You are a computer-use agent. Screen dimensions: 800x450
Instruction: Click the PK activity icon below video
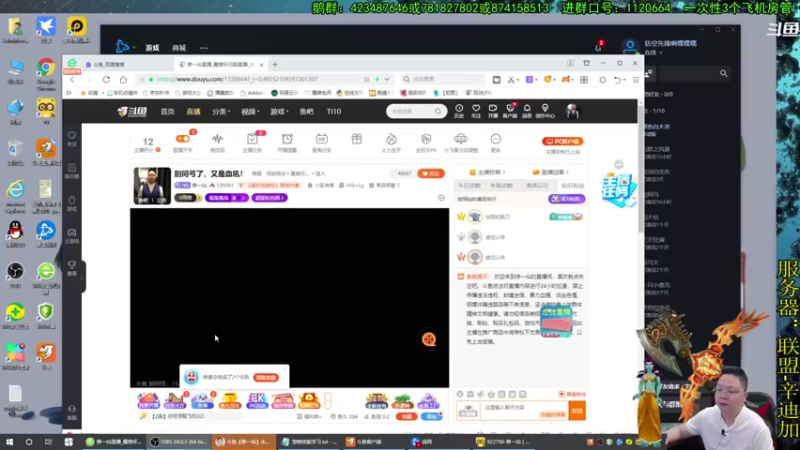(257, 401)
